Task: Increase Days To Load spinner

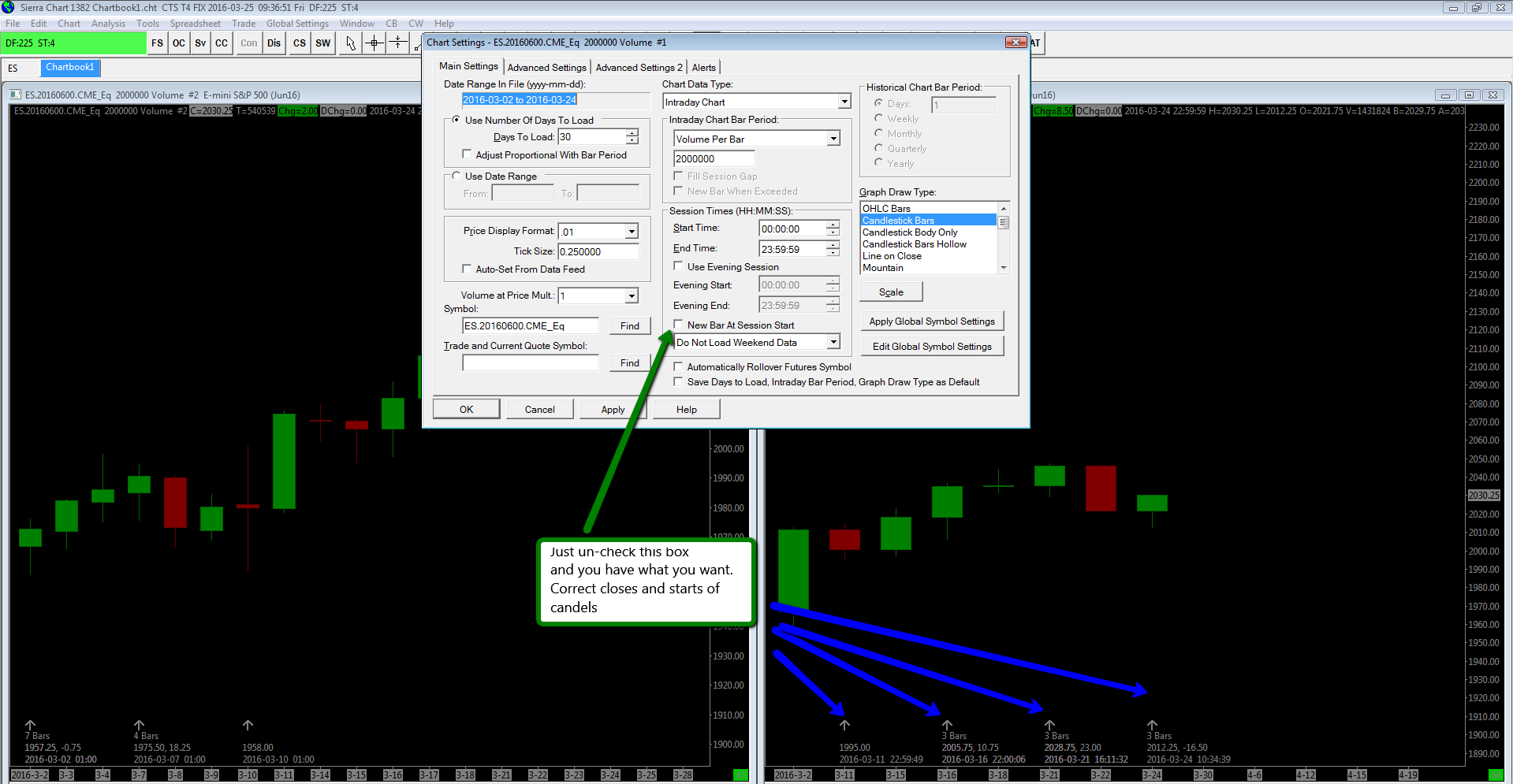Action: coord(632,133)
